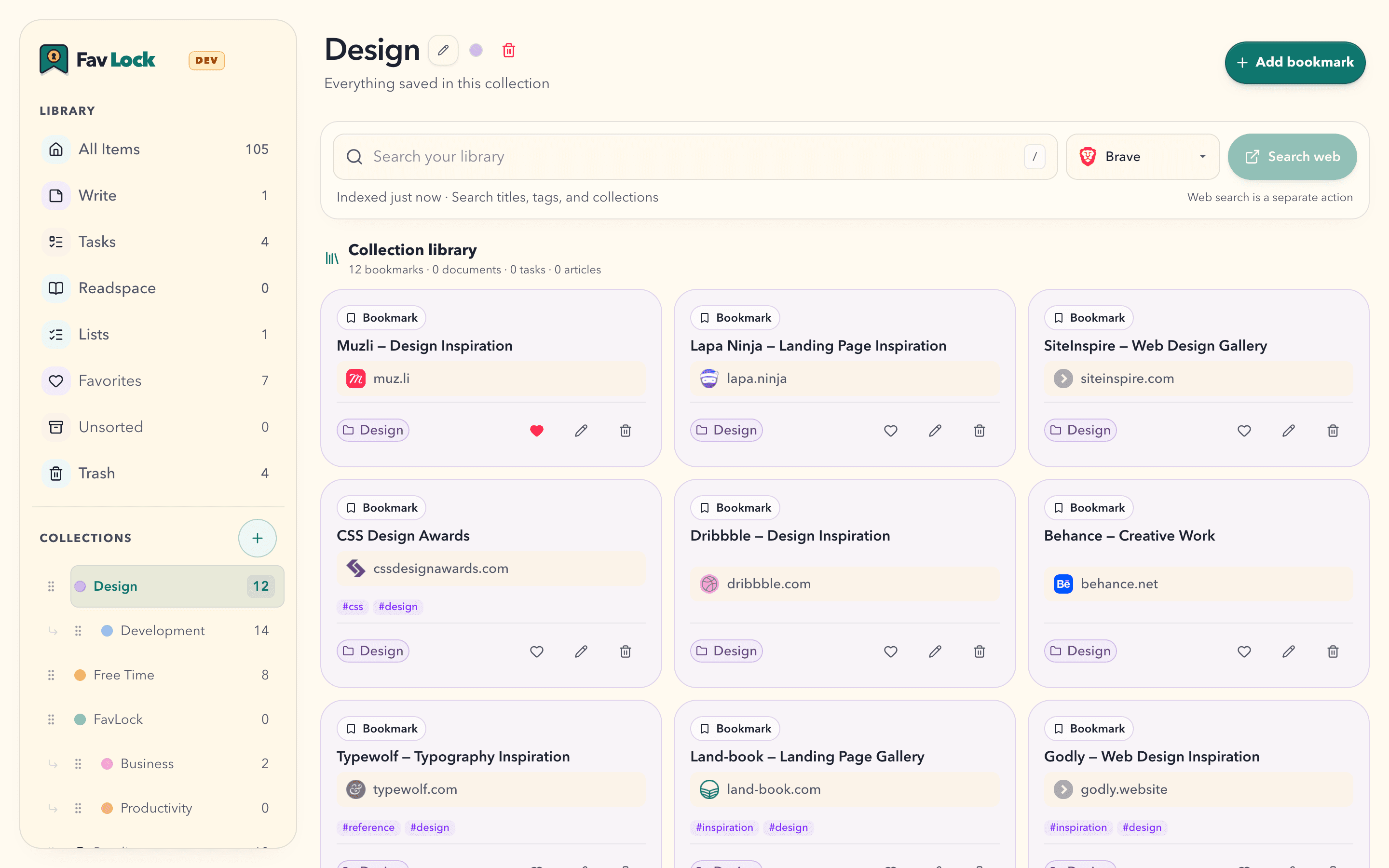The height and width of the screenshot is (868, 1389).
Task: Edit the Muzli bookmark with the pencil icon
Action: (581, 431)
